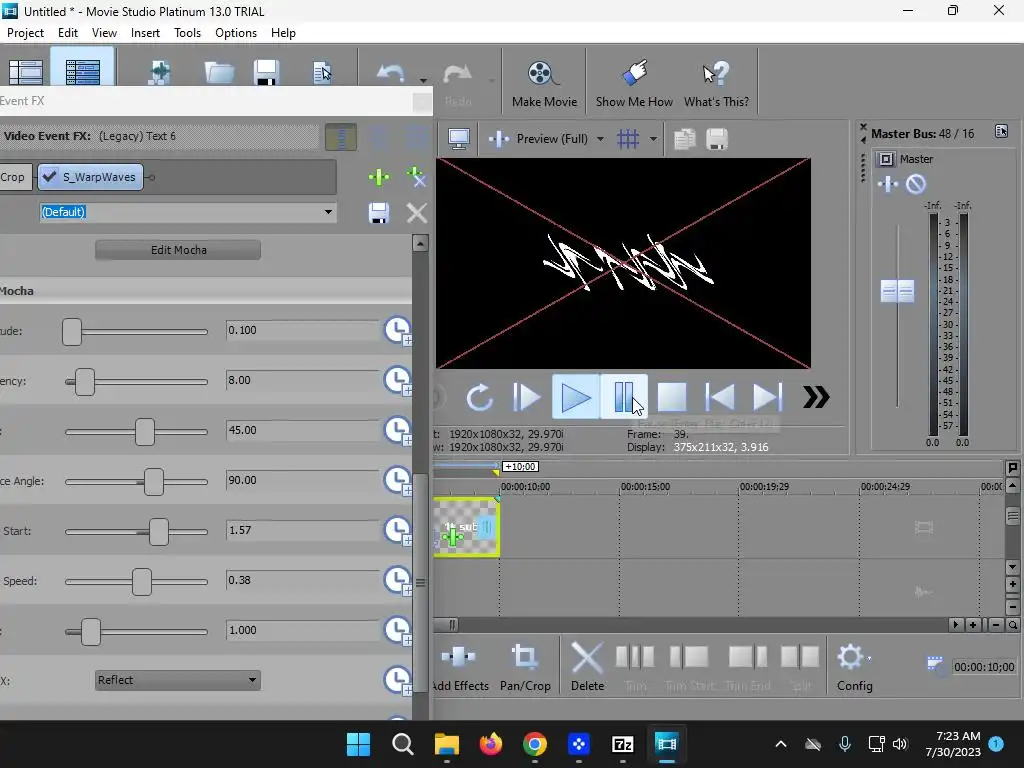Click the Open project folder icon
Image resolution: width=1024 pixels, height=768 pixels.
219,73
